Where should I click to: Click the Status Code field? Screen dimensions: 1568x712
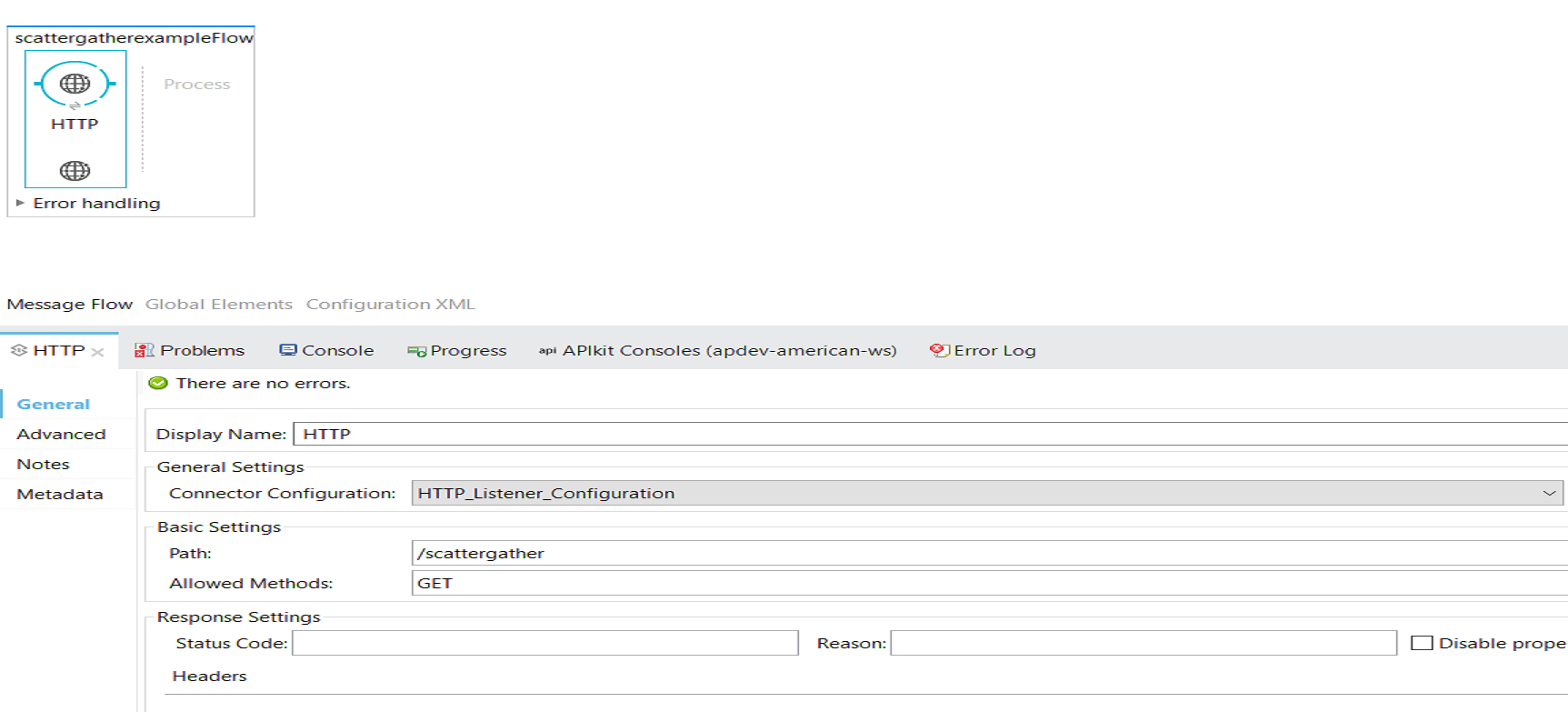544,643
